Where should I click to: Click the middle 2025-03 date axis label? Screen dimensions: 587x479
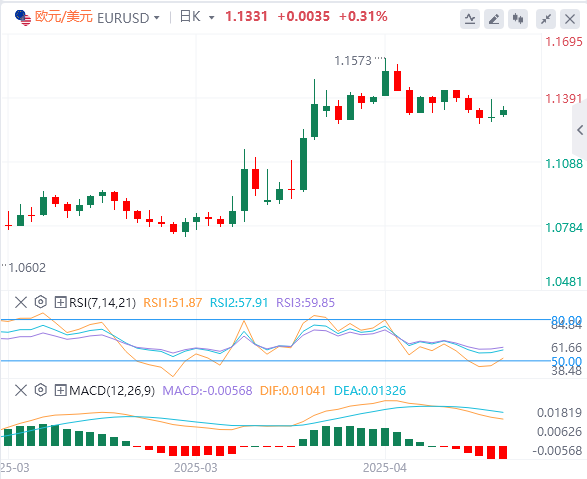pyautogui.click(x=195, y=468)
